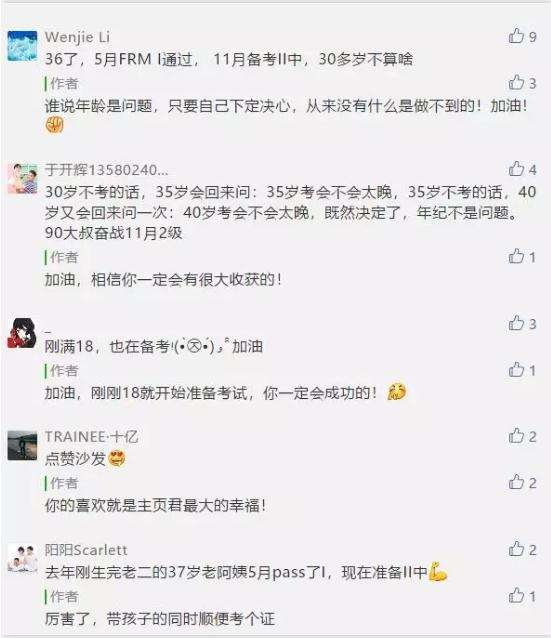Image resolution: width=551 pixels, height=638 pixels.
Task: Open the red-black anime avatar of 刚满18 commenter
Action: pos(22,333)
